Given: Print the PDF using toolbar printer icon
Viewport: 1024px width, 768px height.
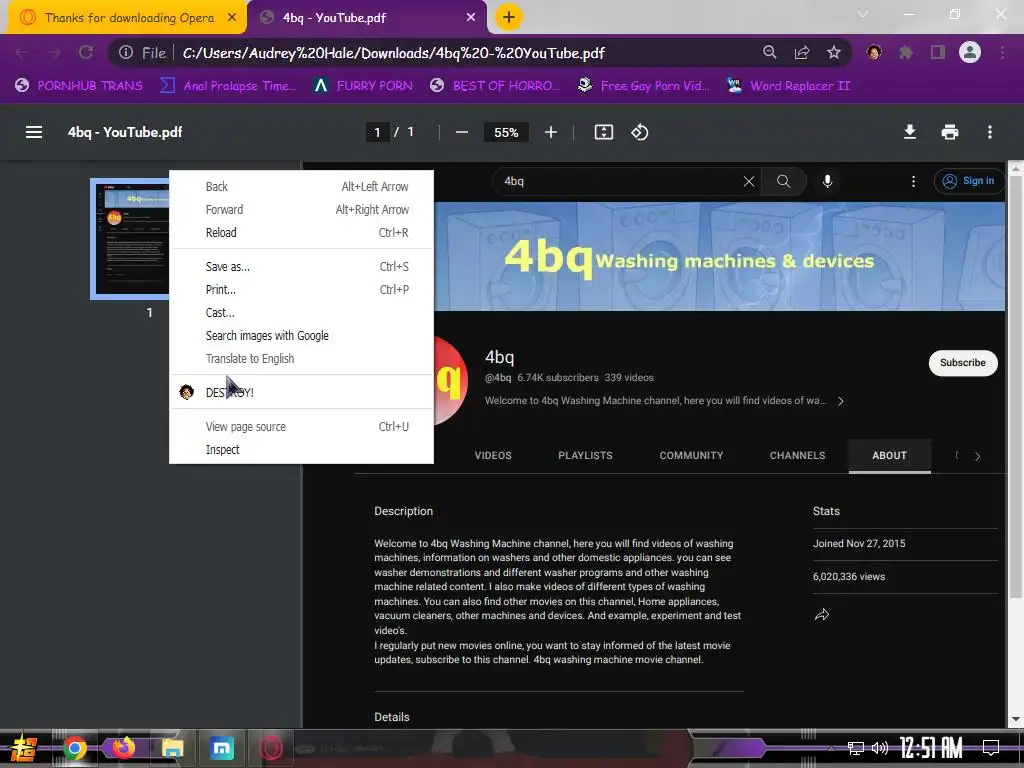Looking at the screenshot, I should click(x=950, y=133).
